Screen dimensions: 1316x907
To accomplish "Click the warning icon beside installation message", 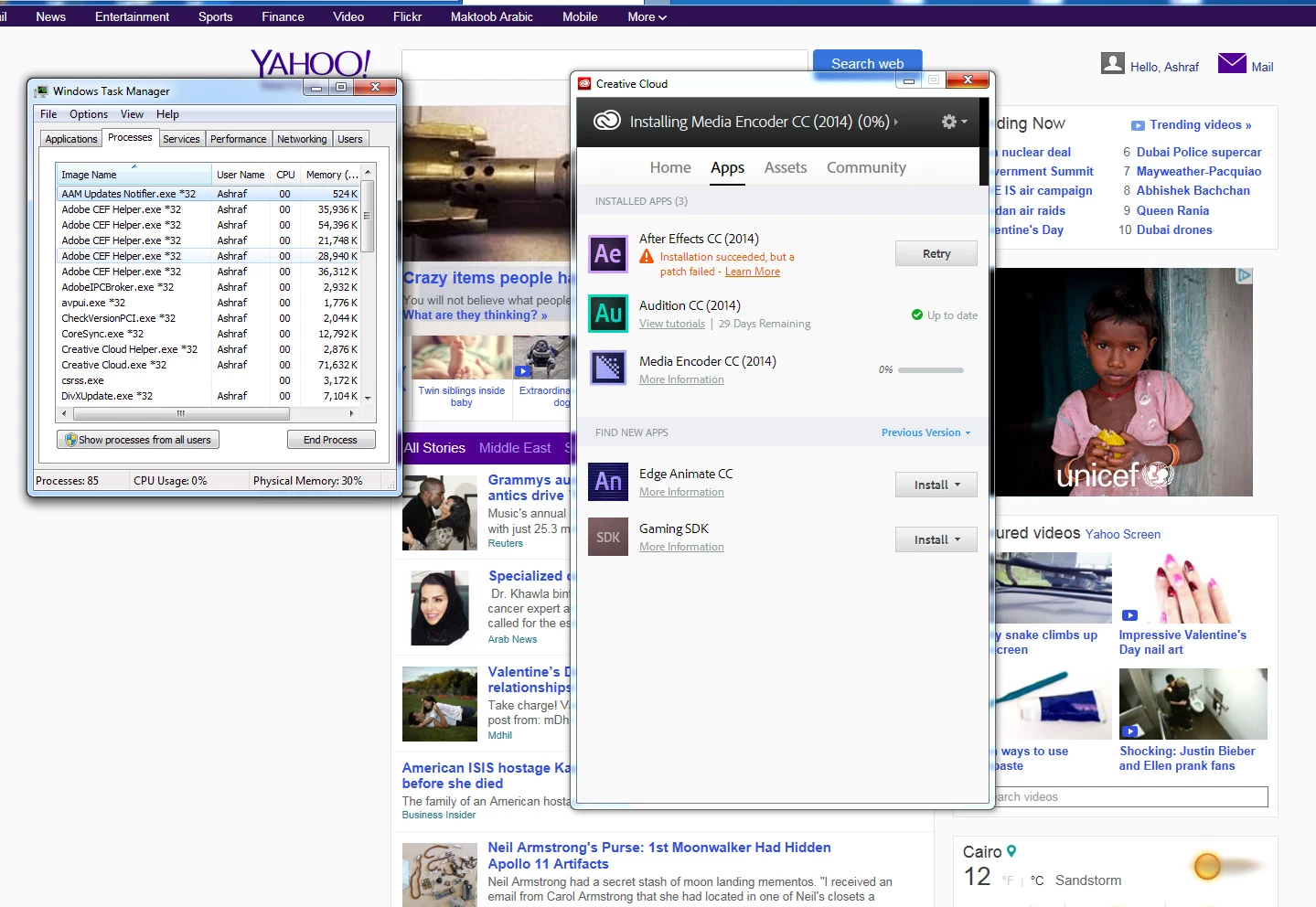I will tap(647, 257).
